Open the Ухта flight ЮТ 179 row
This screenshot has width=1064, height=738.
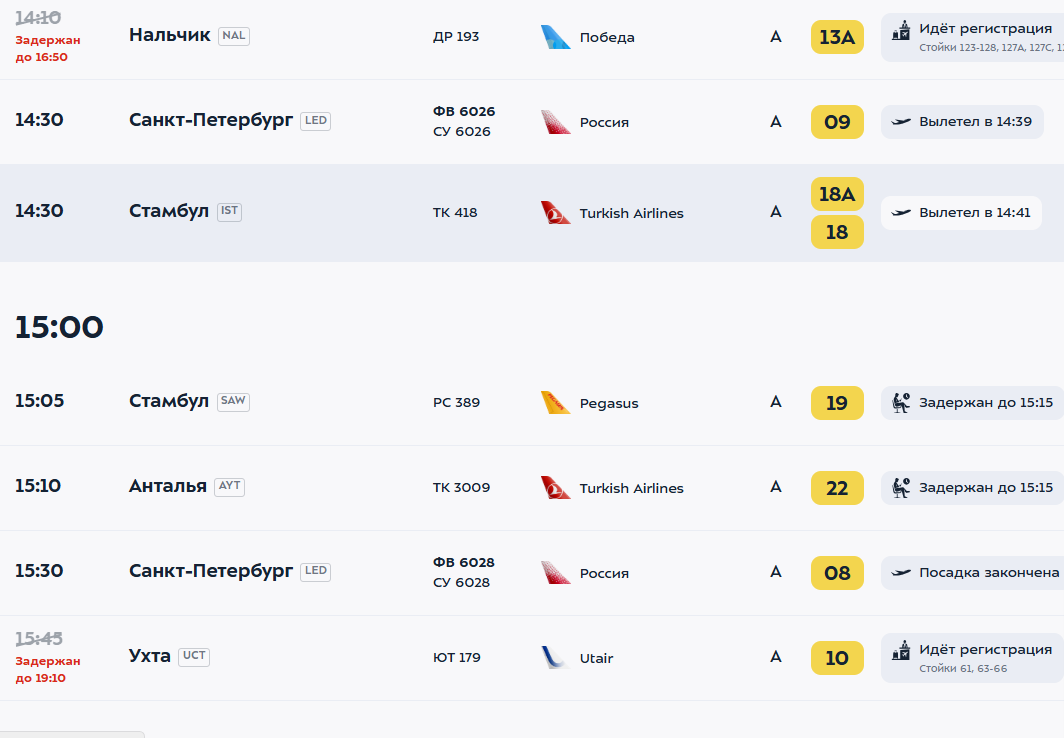point(532,658)
